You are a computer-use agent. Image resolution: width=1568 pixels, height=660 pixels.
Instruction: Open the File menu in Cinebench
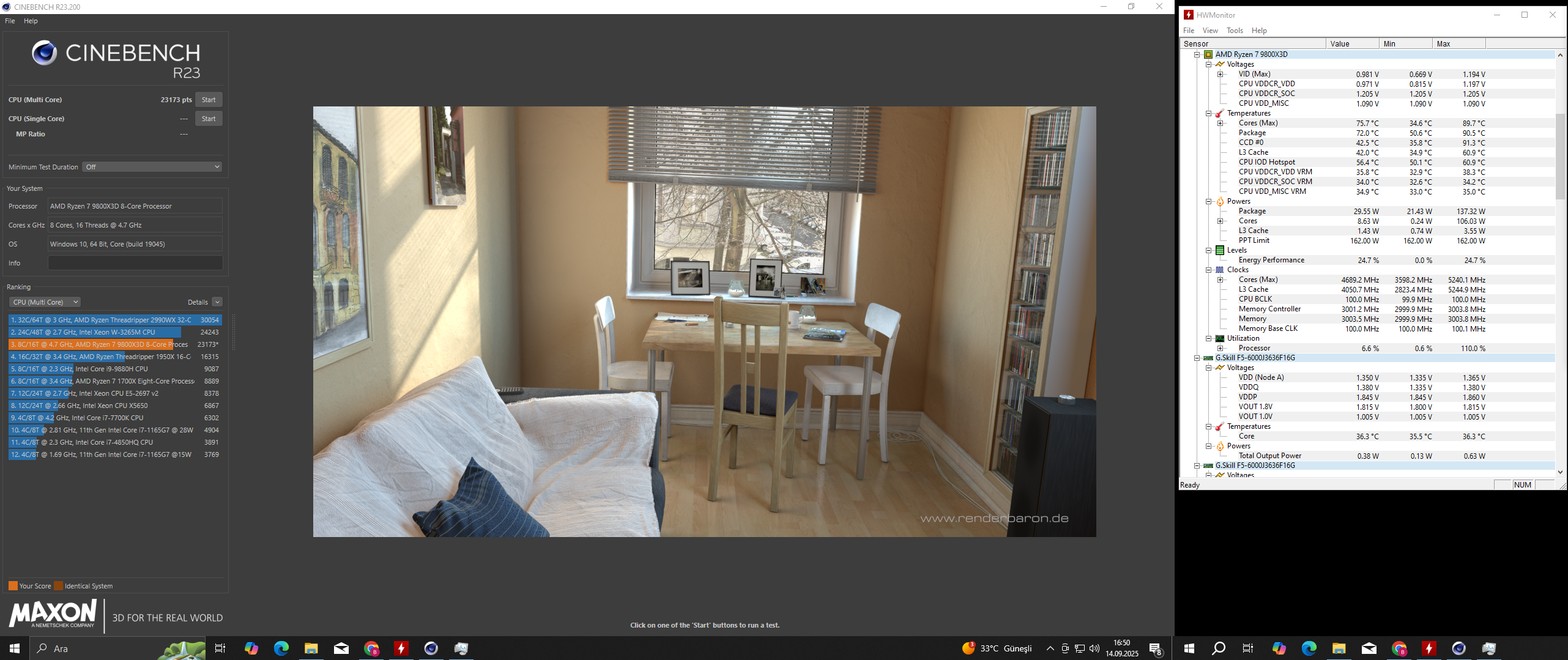pos(10,21)
